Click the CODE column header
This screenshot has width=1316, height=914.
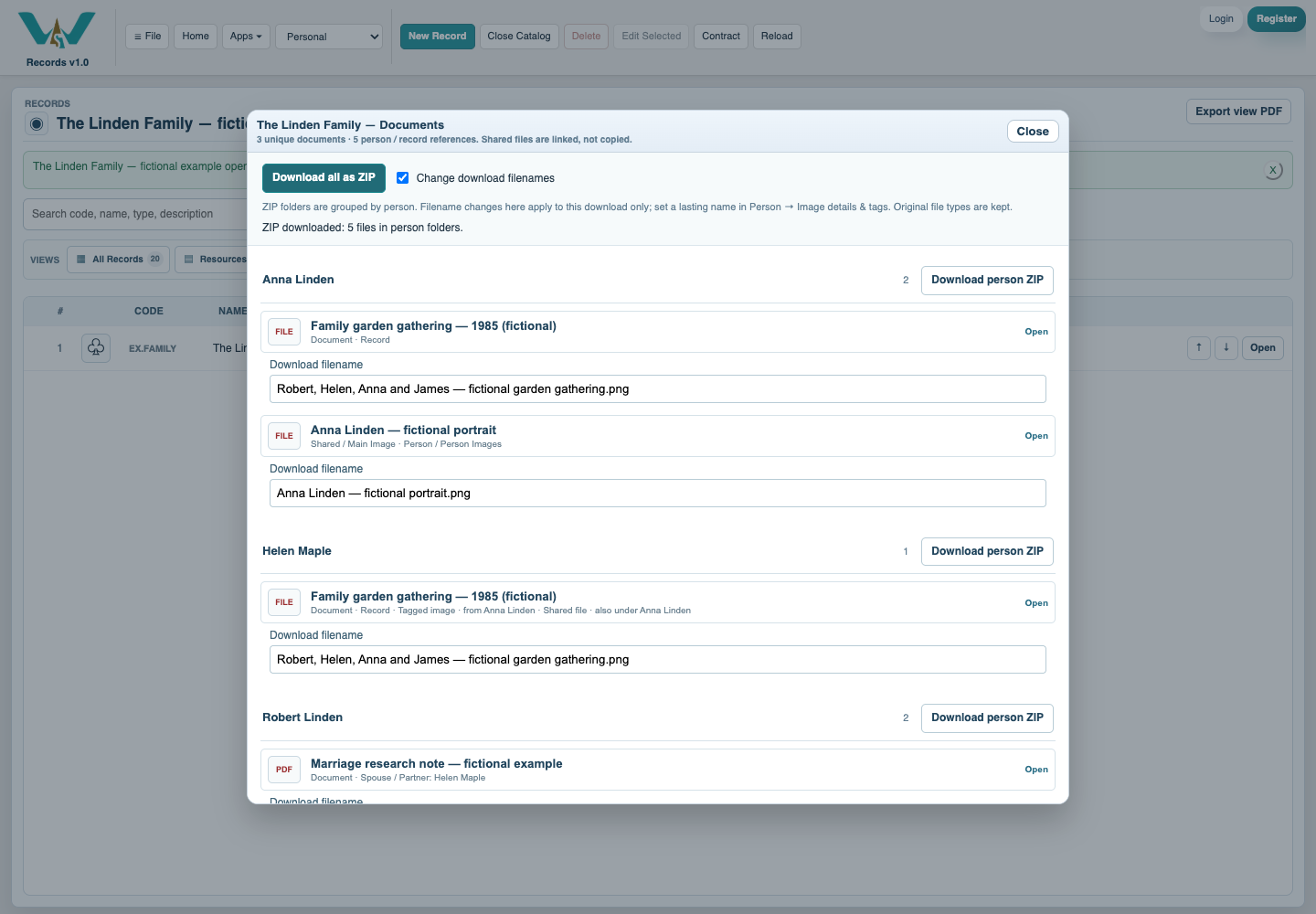coord(149,312)
